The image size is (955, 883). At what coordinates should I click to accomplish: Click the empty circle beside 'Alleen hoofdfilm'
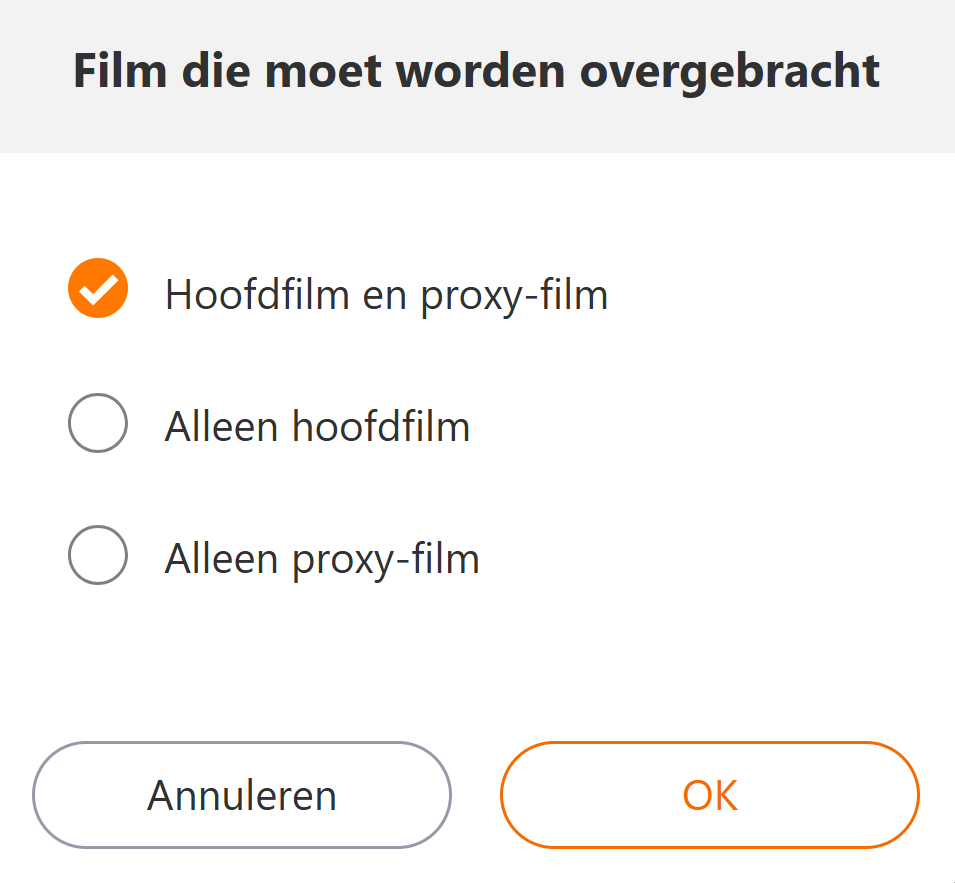click(x=98, y=423)
